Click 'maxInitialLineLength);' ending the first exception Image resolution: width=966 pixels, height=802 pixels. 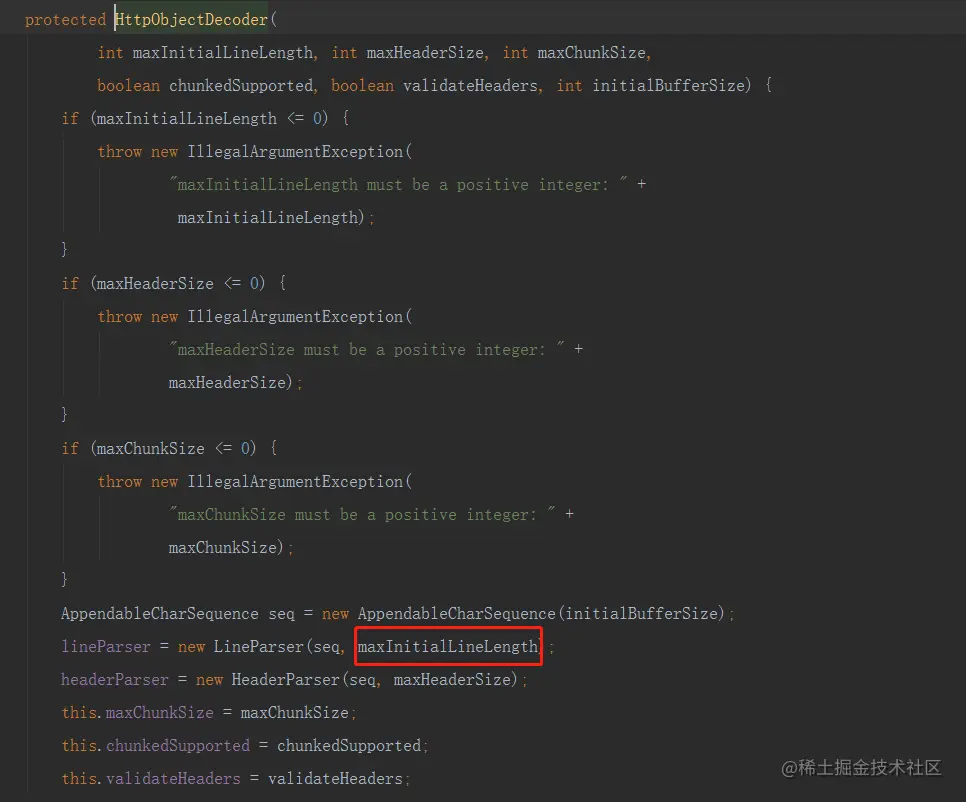pos(276,217)
